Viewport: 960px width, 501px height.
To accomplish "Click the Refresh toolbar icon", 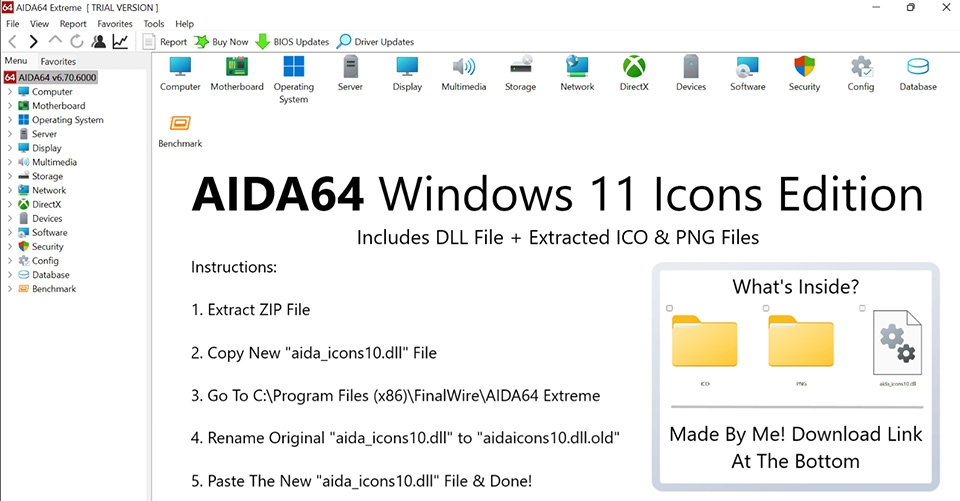I will click(x=77, y=42).
